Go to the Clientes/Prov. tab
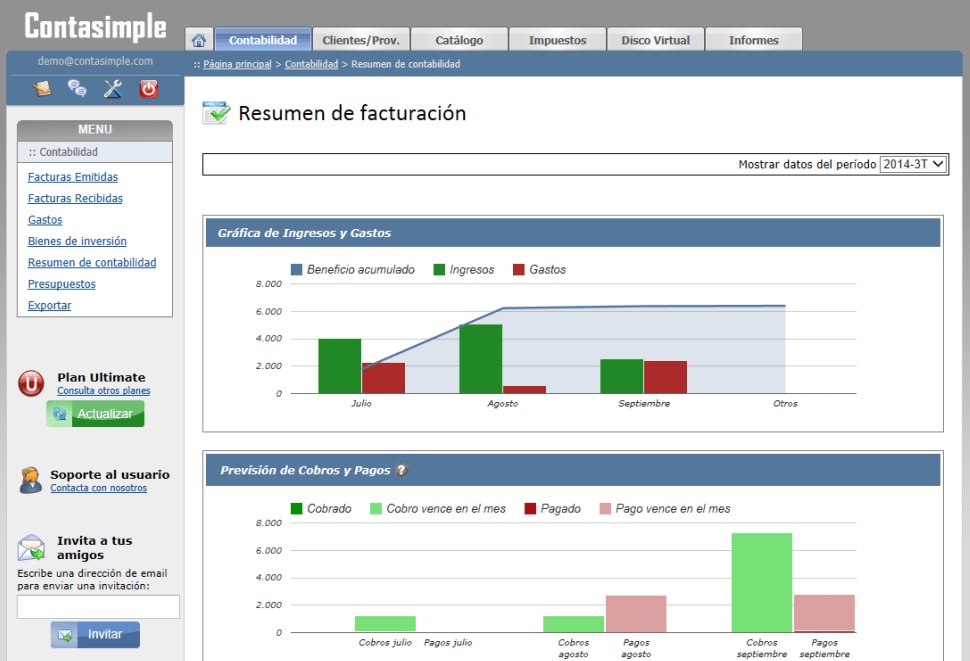970x661 pixels. 361,40
